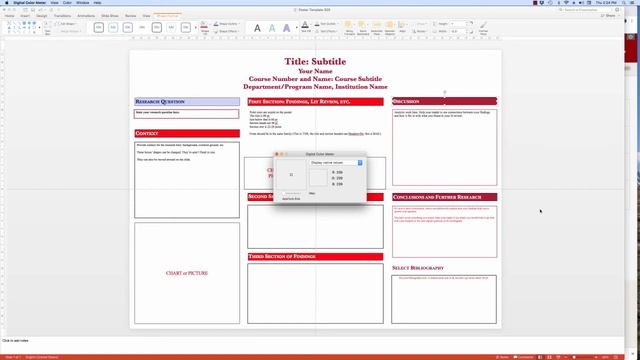Expand the WordArt styles gallery
This screenshot has width=640, height=360.
point(296,28)
